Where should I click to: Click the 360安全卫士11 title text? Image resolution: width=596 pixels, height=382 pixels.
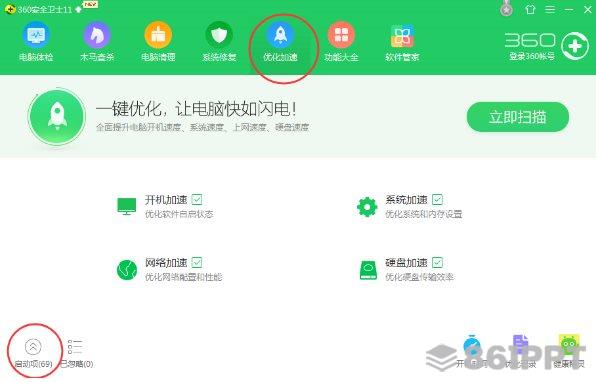coord(45,10)
